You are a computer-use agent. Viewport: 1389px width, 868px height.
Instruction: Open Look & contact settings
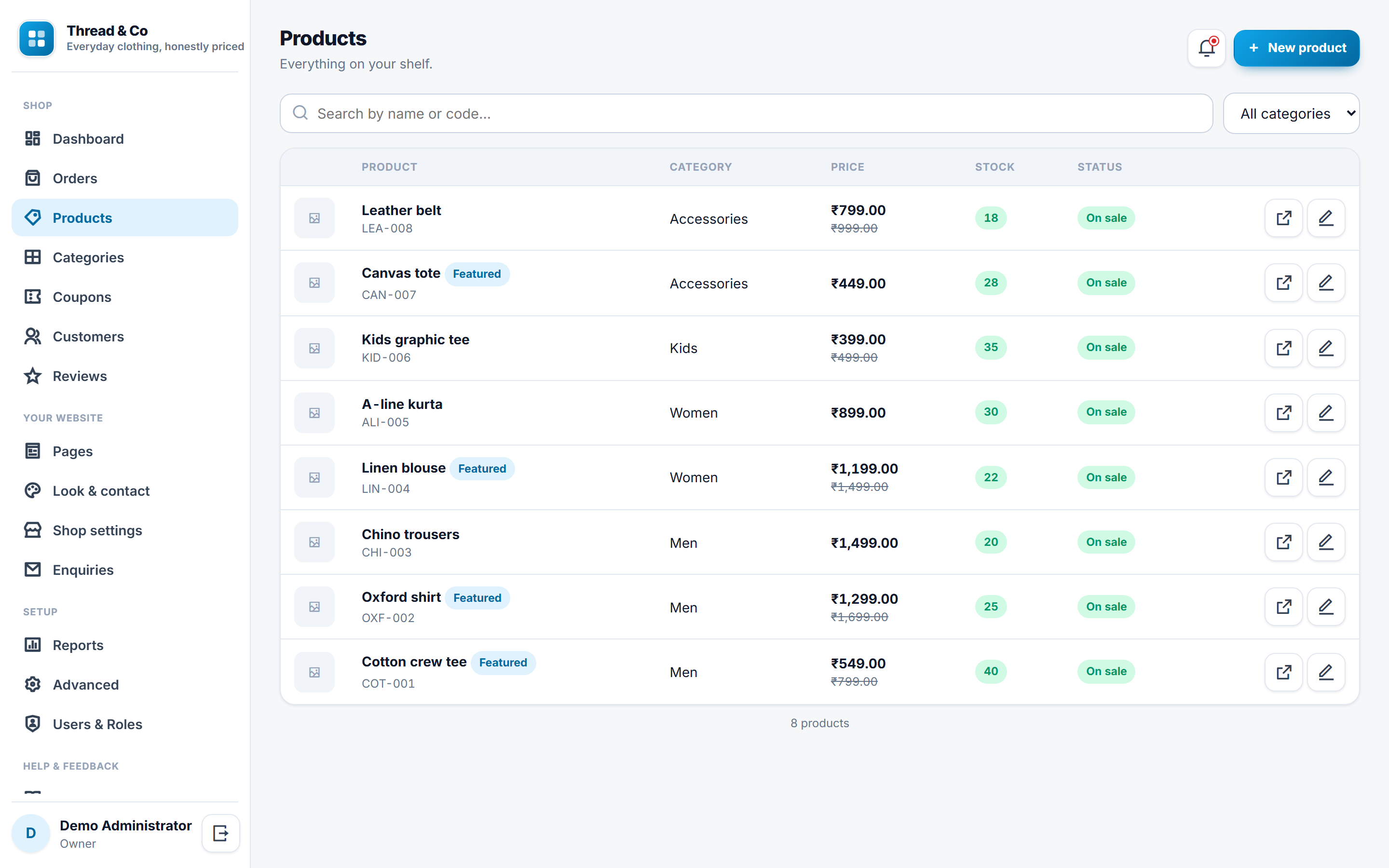pyautogui.click(x=124, y=491)
